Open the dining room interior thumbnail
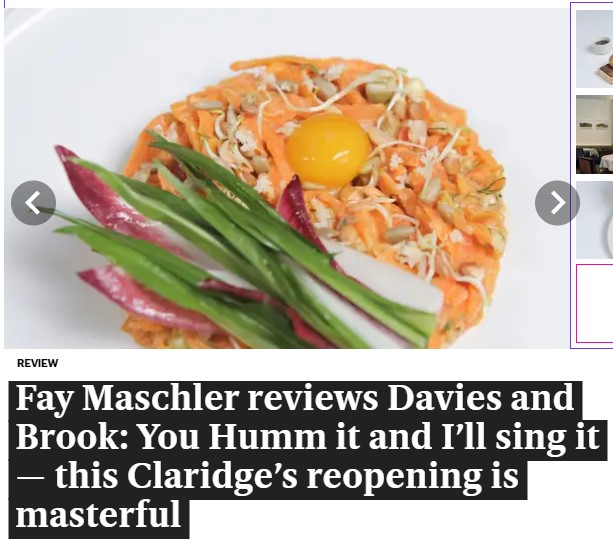 click(x=594, y=134)
